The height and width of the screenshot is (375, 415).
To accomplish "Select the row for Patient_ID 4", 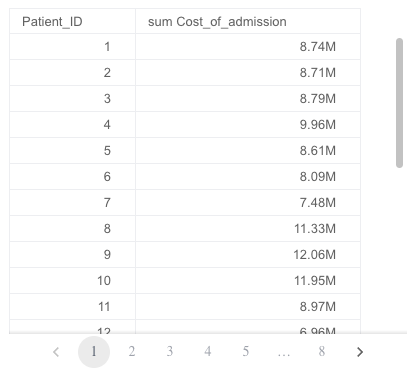I will point(185,125).
